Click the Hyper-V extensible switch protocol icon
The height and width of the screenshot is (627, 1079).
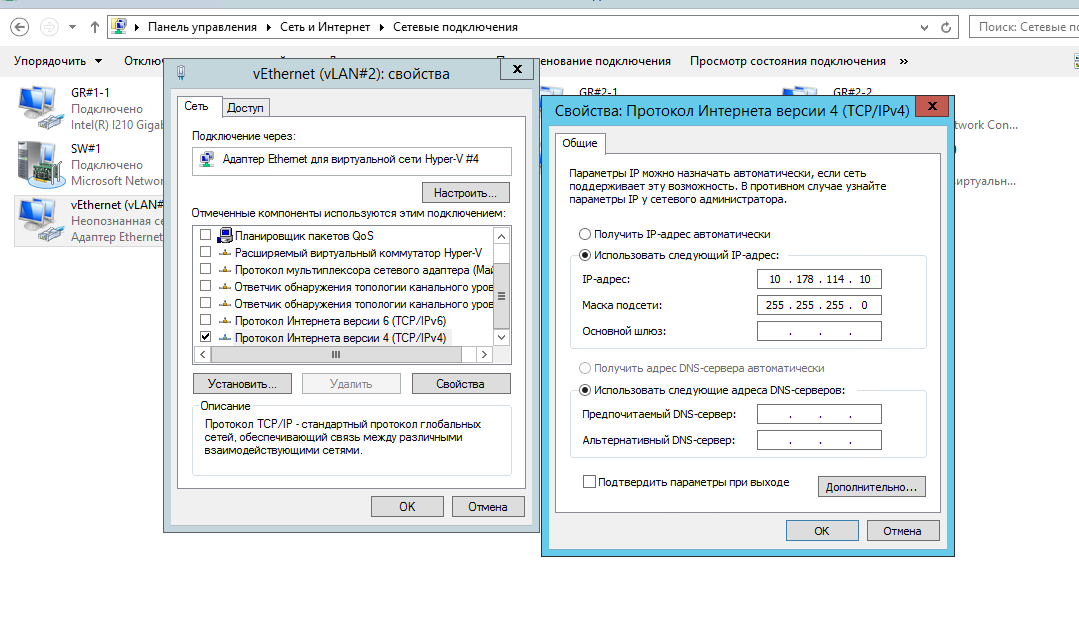224,253
